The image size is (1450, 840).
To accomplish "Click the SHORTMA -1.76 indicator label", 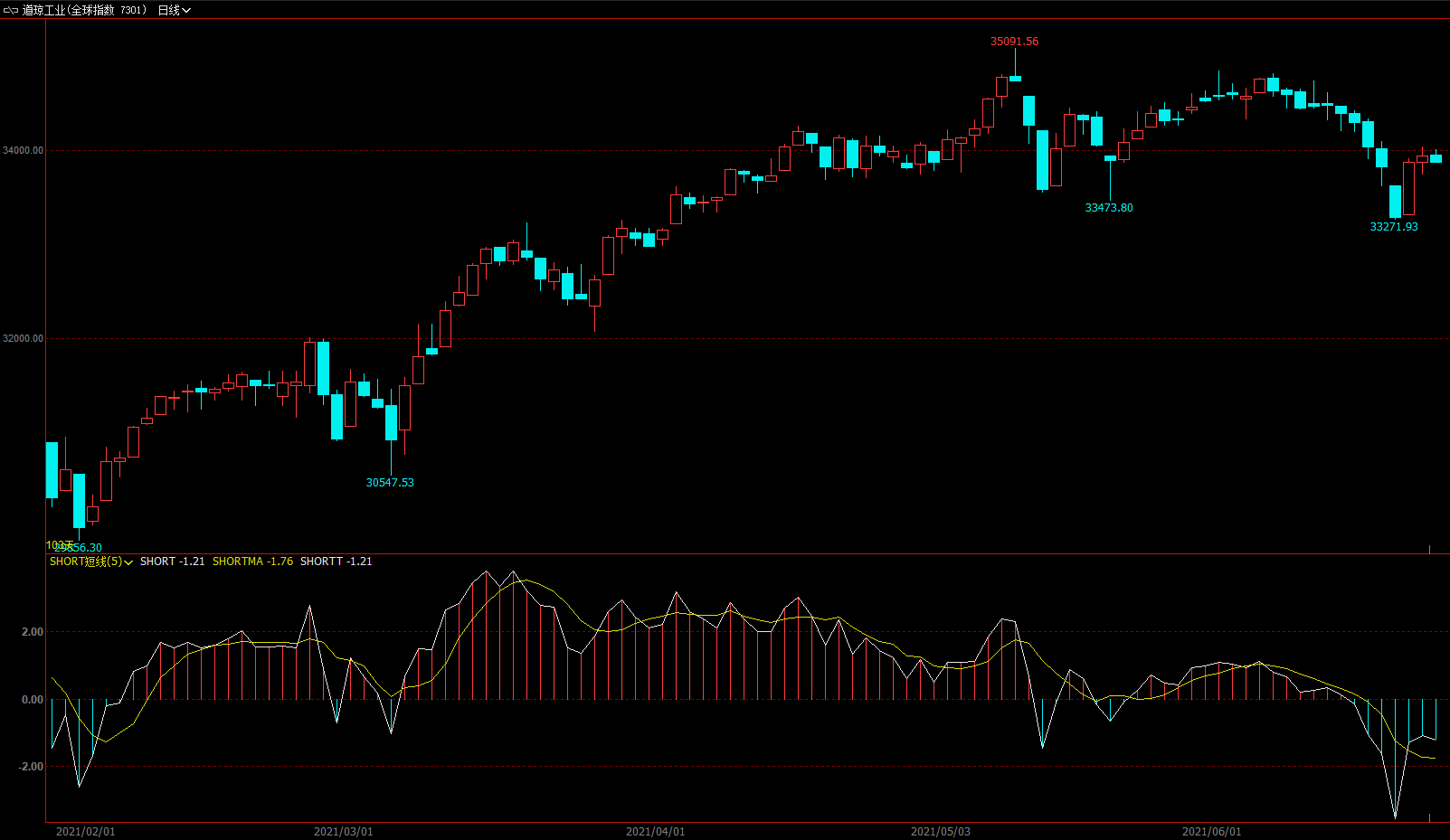I will pos(252,562).
